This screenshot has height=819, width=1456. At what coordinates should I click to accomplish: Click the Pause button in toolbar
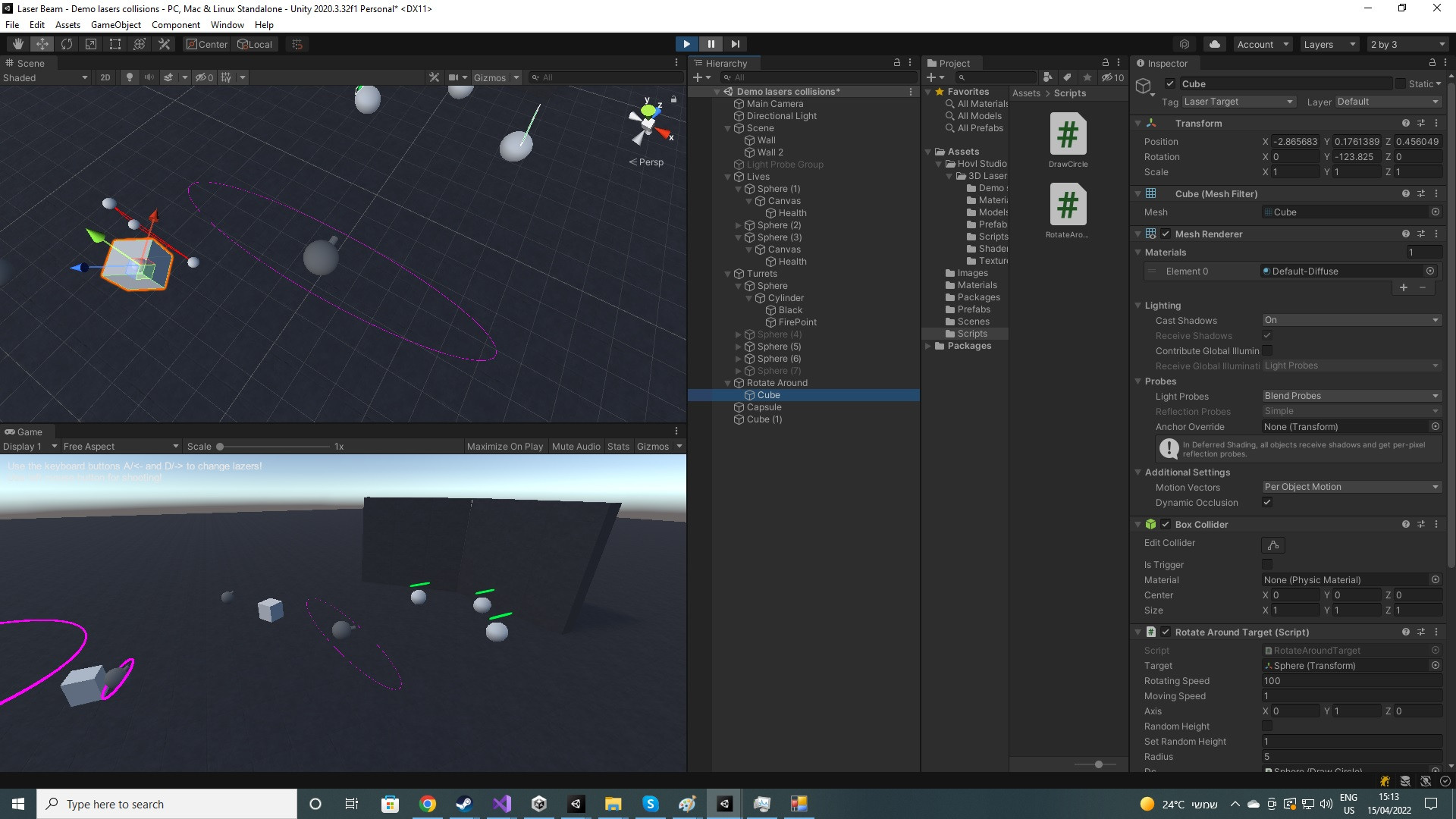point(710,43)
